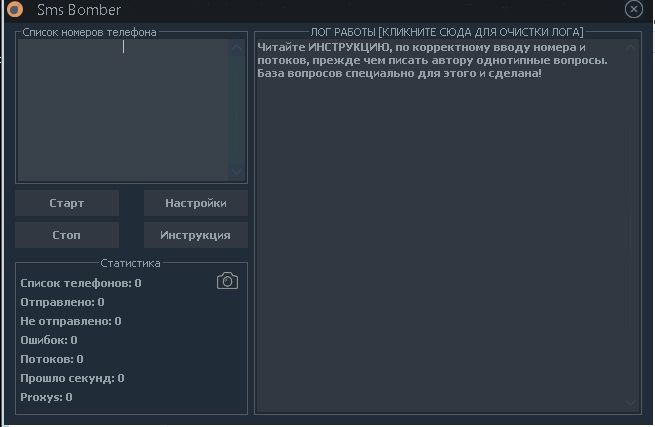
Task: Open Настройки settings
Action: coord(195,203)
